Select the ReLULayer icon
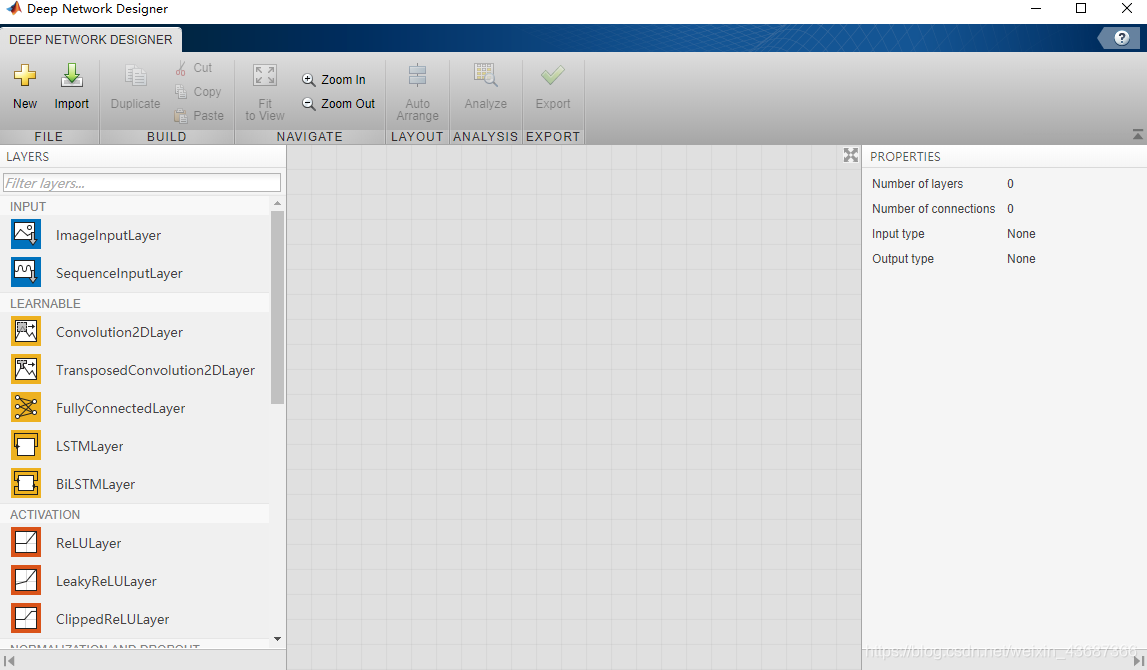The width and height of the screenshot is (1147, 670). [26, 543]
